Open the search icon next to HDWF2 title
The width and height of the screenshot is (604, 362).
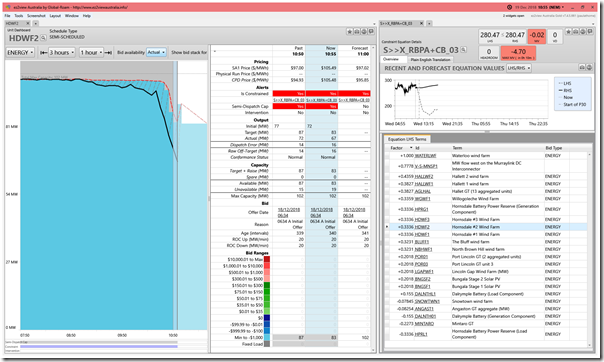tap(43, 38)
